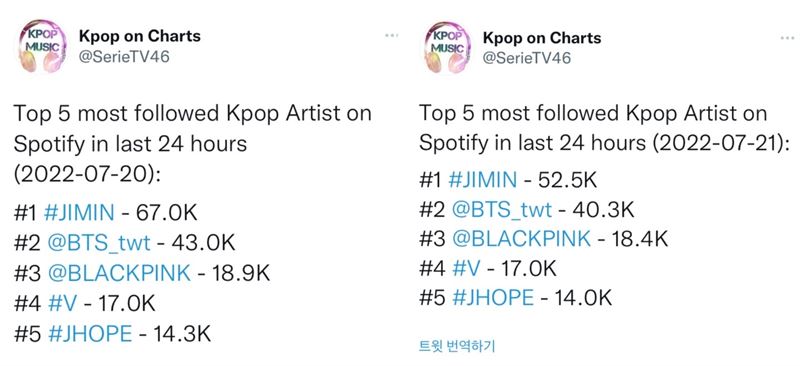
Task: Click #V hashtag in right tweet
Action: pyautogui.click(x=466, y=268)
